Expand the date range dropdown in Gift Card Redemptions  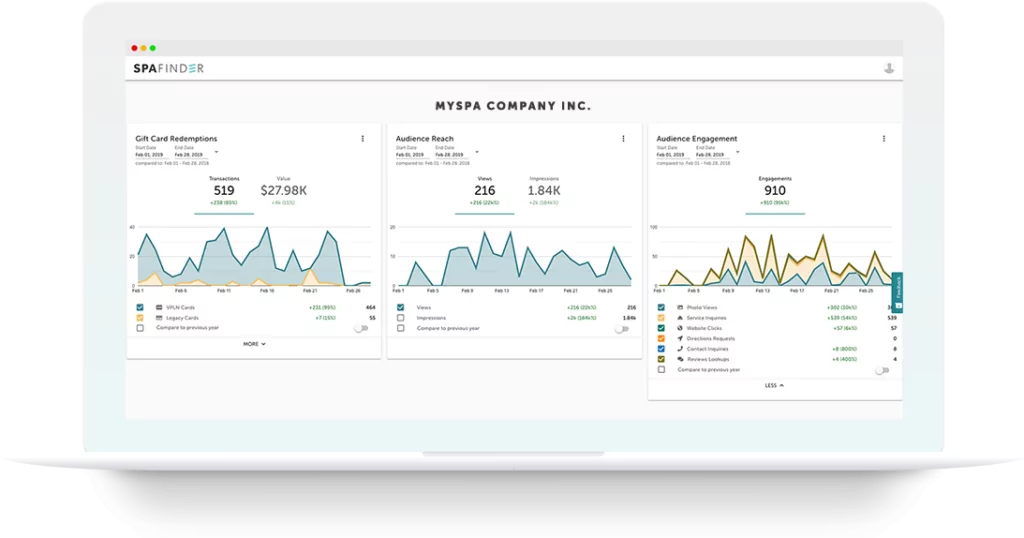click(217, 153)
